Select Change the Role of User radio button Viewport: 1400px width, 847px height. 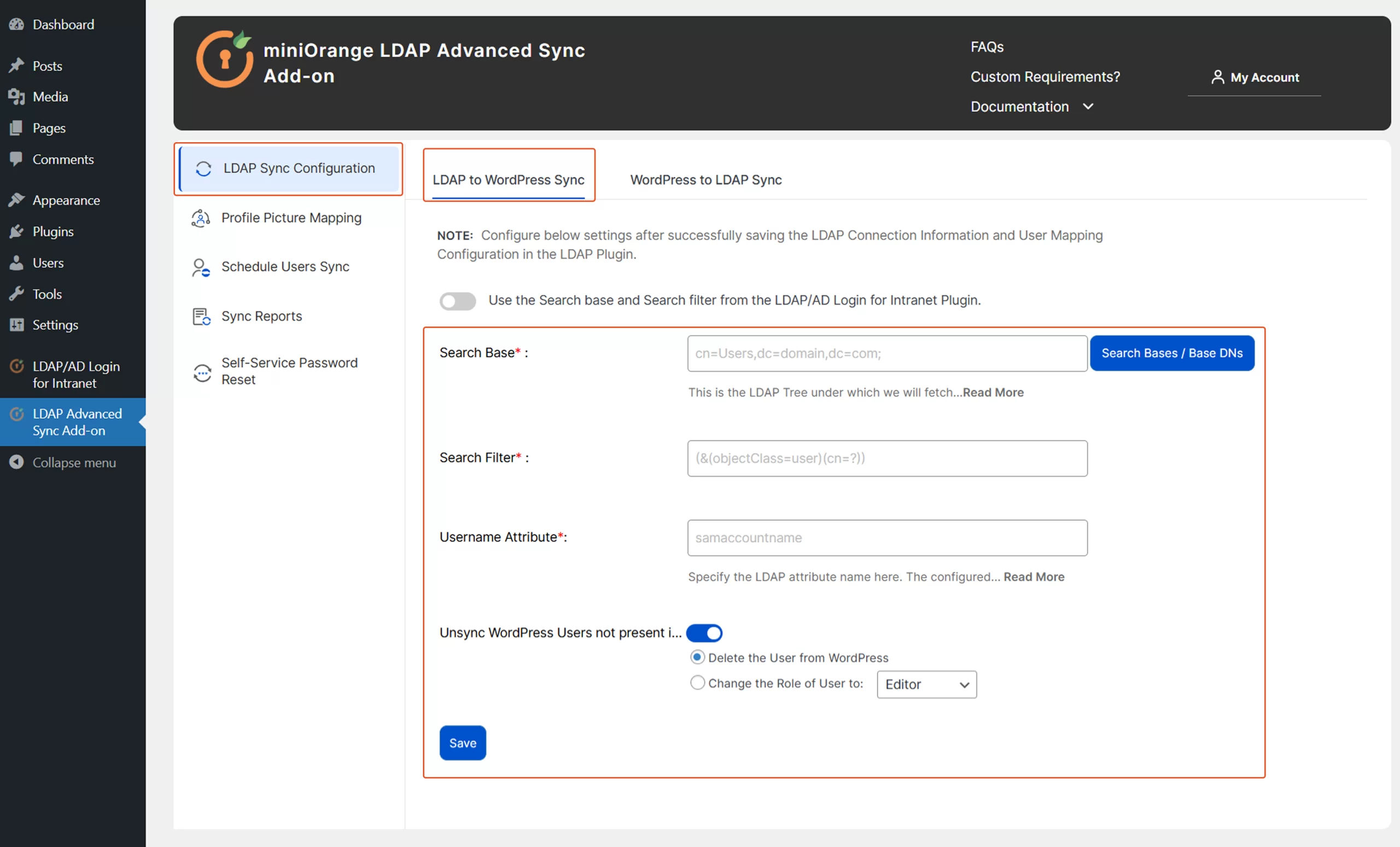[x=697, y=683]
